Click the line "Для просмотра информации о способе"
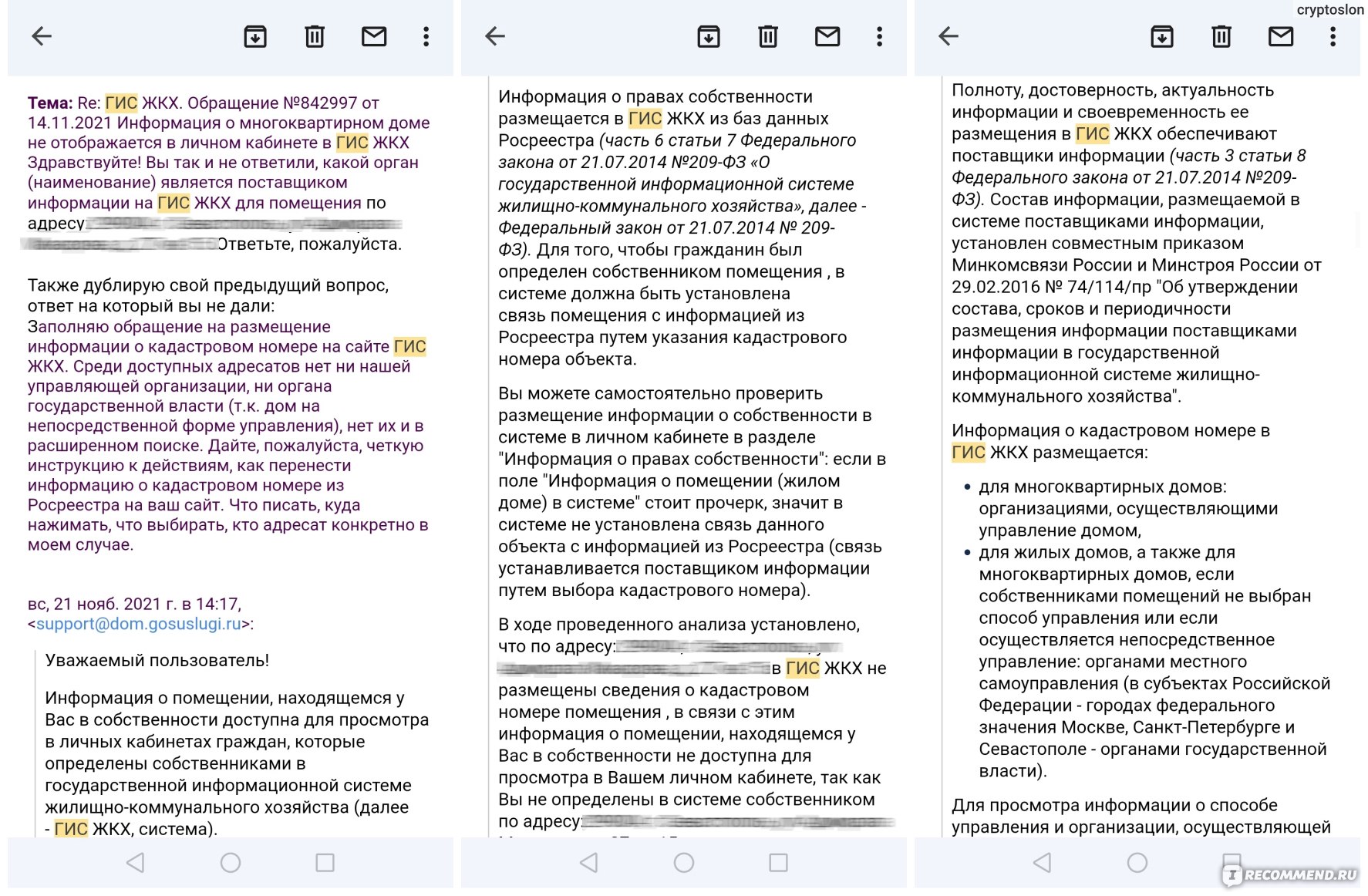 coord(1114,806)
